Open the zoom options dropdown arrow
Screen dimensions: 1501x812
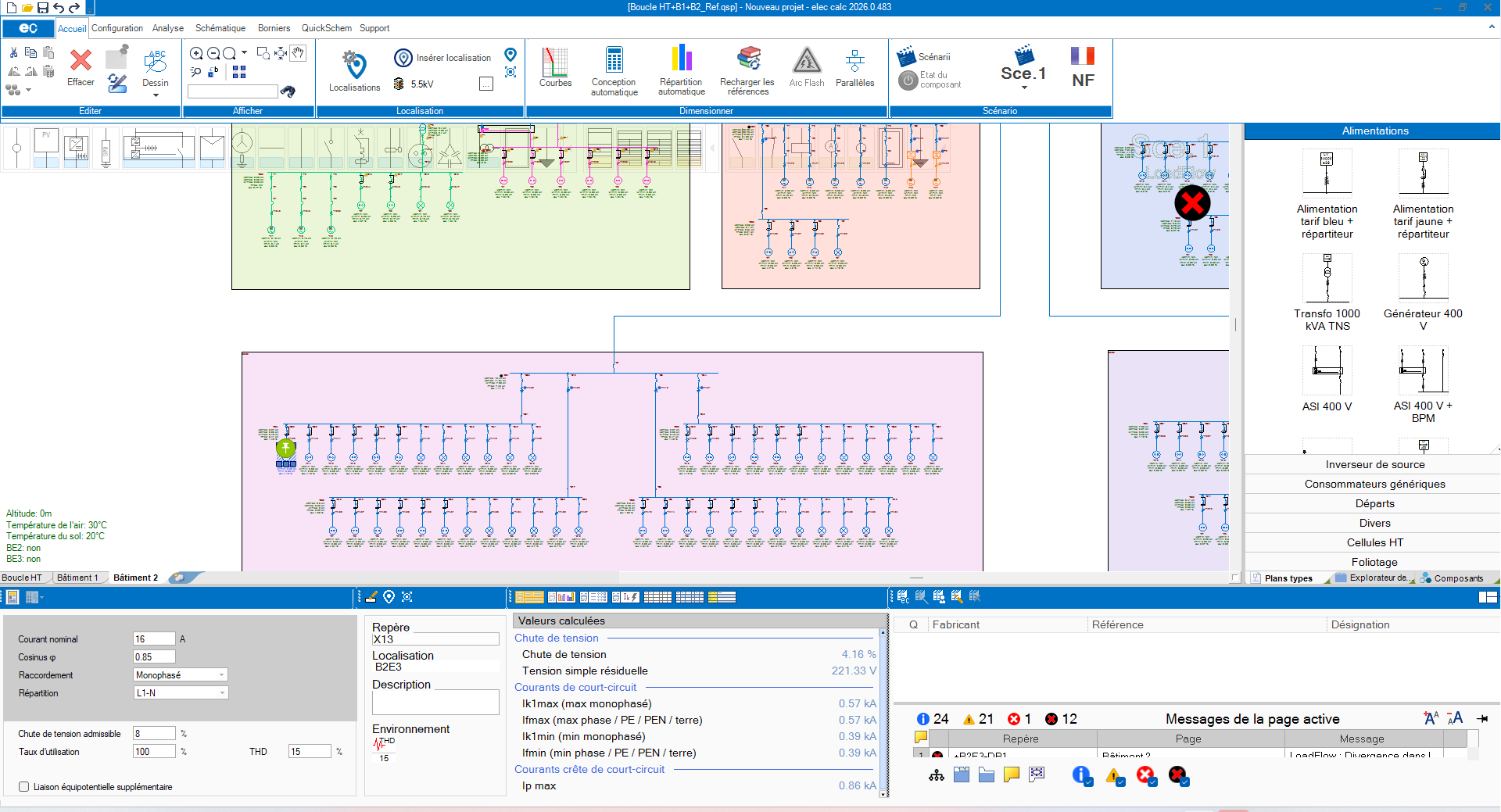coord(244,53)
